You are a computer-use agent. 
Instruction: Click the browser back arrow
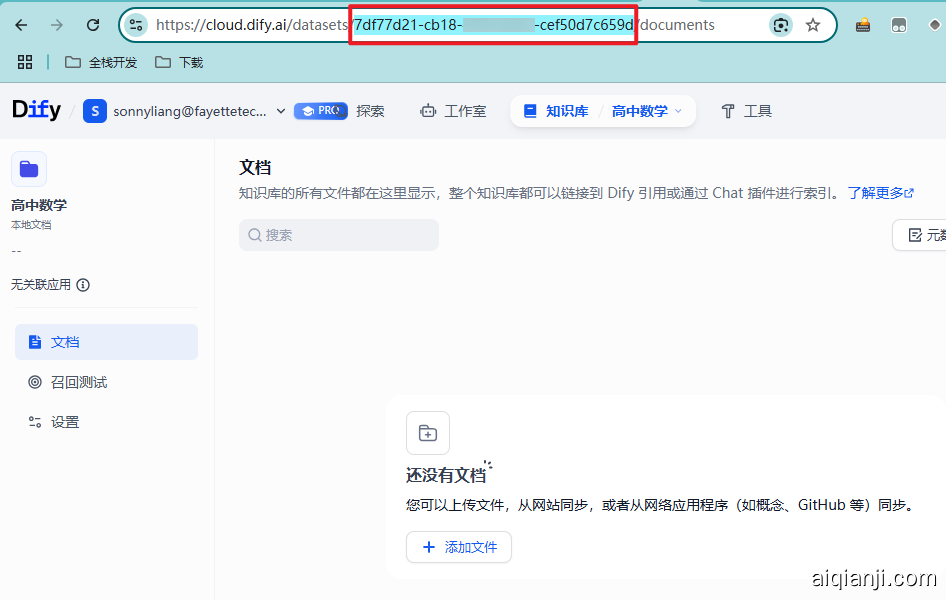pos(21,25)
